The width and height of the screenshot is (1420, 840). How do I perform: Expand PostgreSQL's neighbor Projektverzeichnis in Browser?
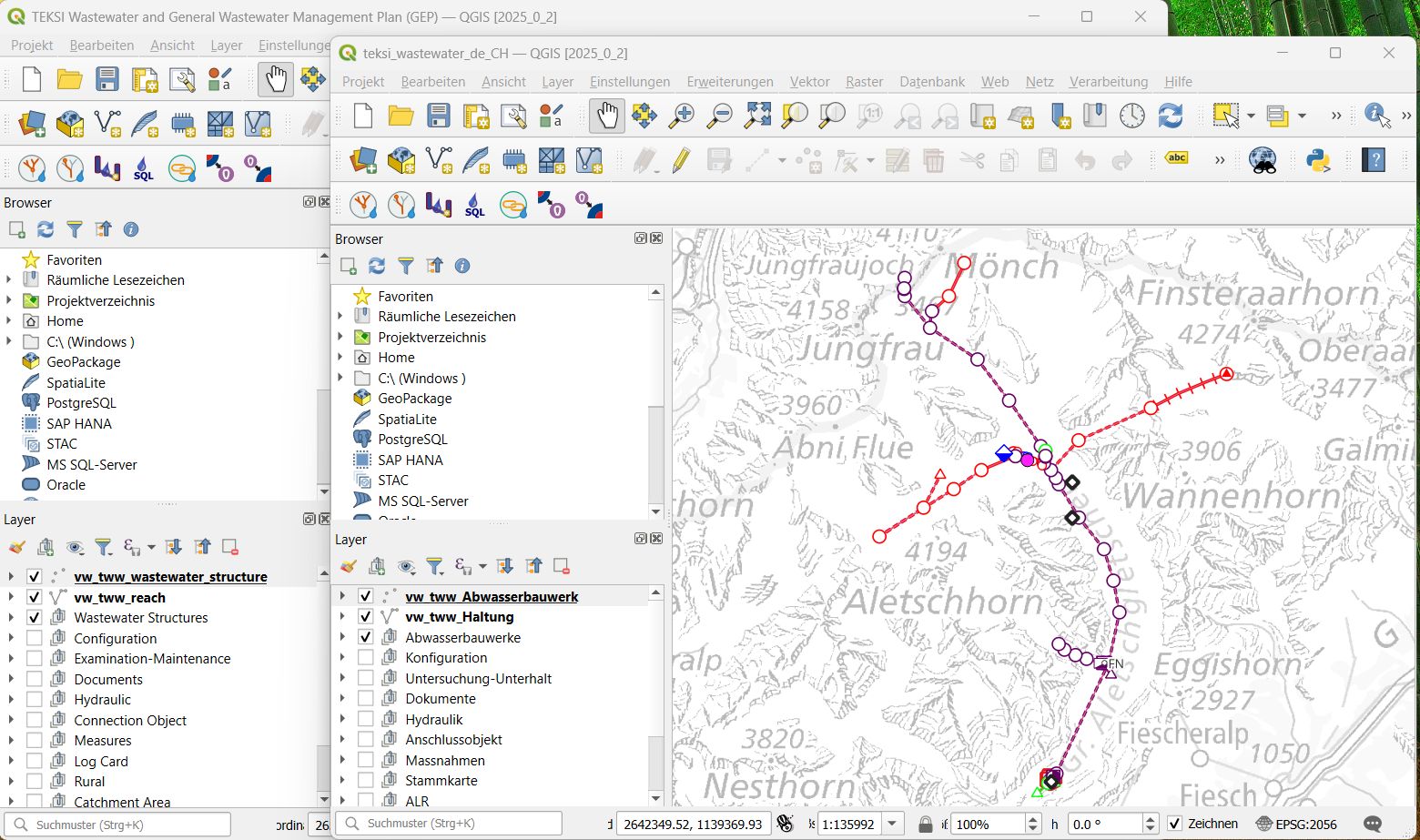point(340,338)
